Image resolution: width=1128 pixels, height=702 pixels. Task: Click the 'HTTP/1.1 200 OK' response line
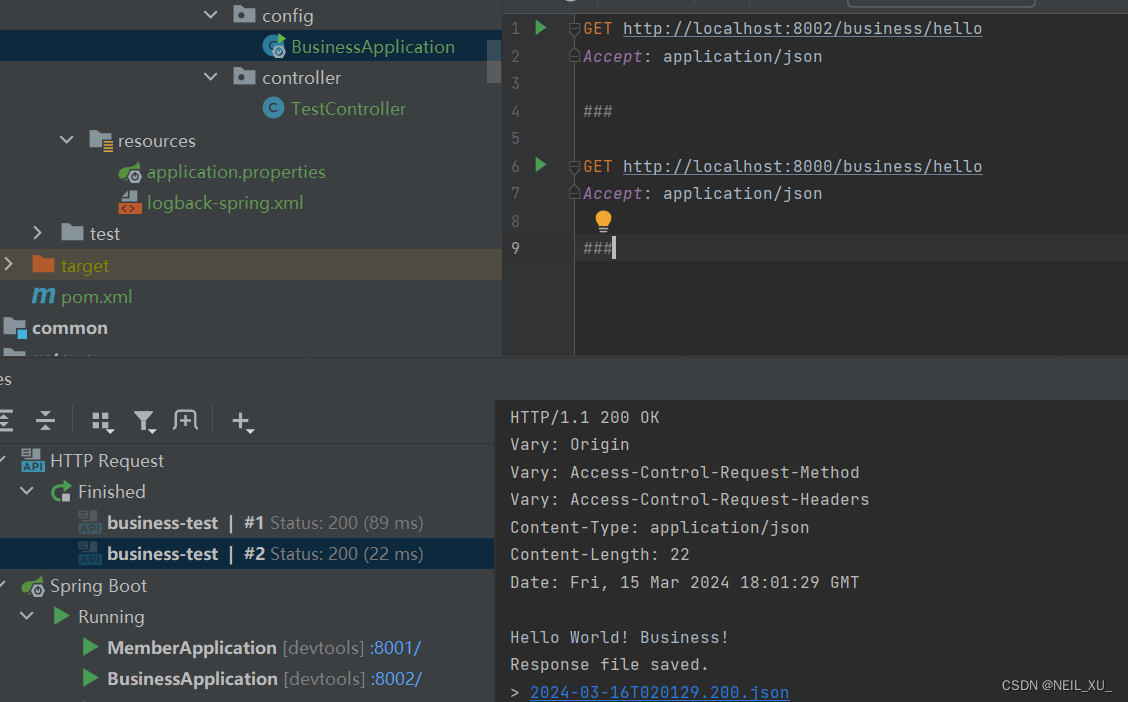tap(585, 418)
